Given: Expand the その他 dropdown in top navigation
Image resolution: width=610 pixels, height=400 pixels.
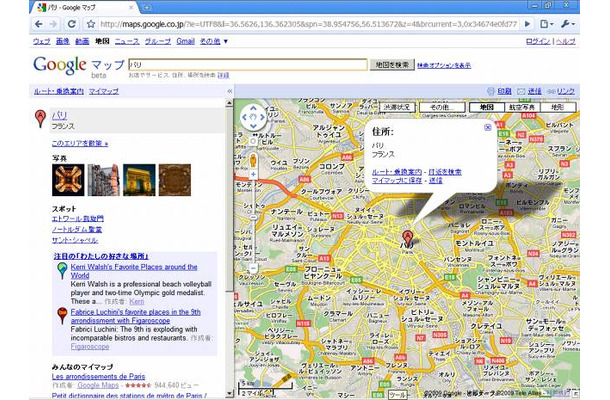Looking at the screenshot, I should click(214, 41).
